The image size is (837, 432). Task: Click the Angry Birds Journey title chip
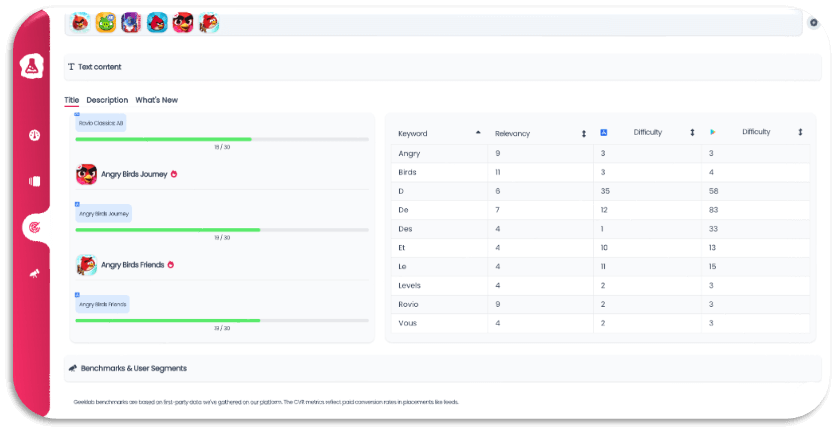104,214
